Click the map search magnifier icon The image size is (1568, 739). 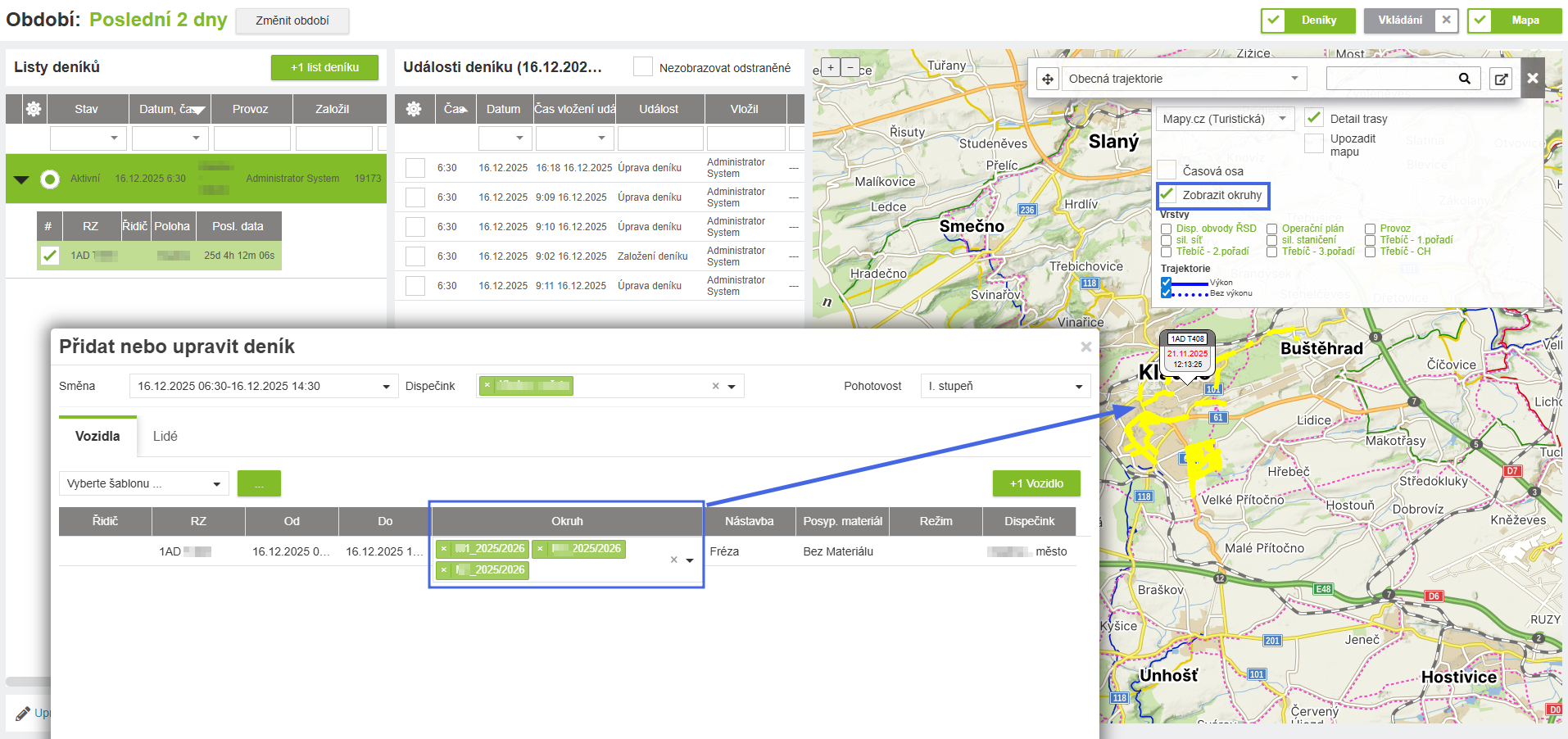pyautogui.click(x=1464, y=79)
